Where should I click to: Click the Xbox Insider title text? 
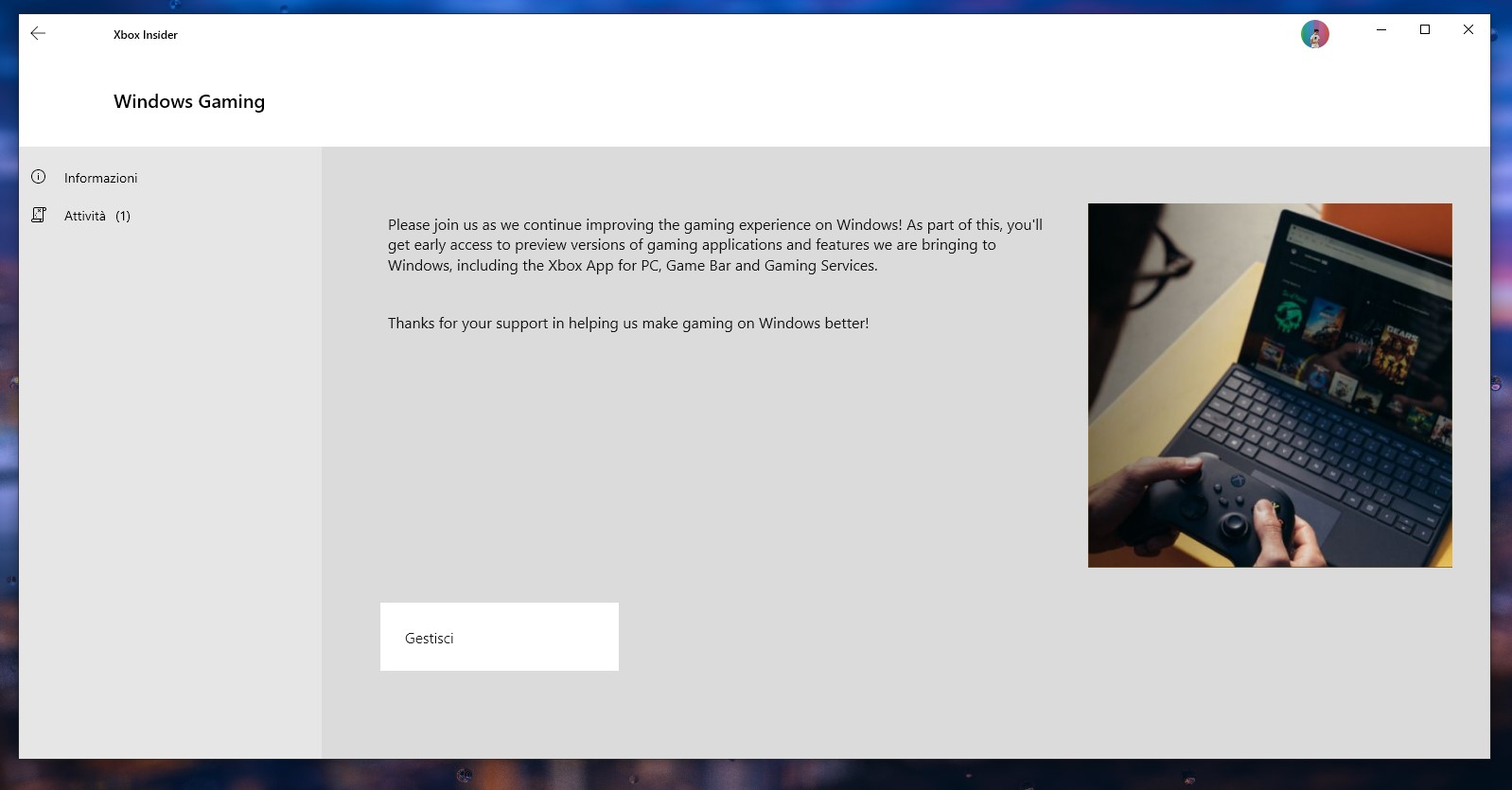tap(146, 35)
